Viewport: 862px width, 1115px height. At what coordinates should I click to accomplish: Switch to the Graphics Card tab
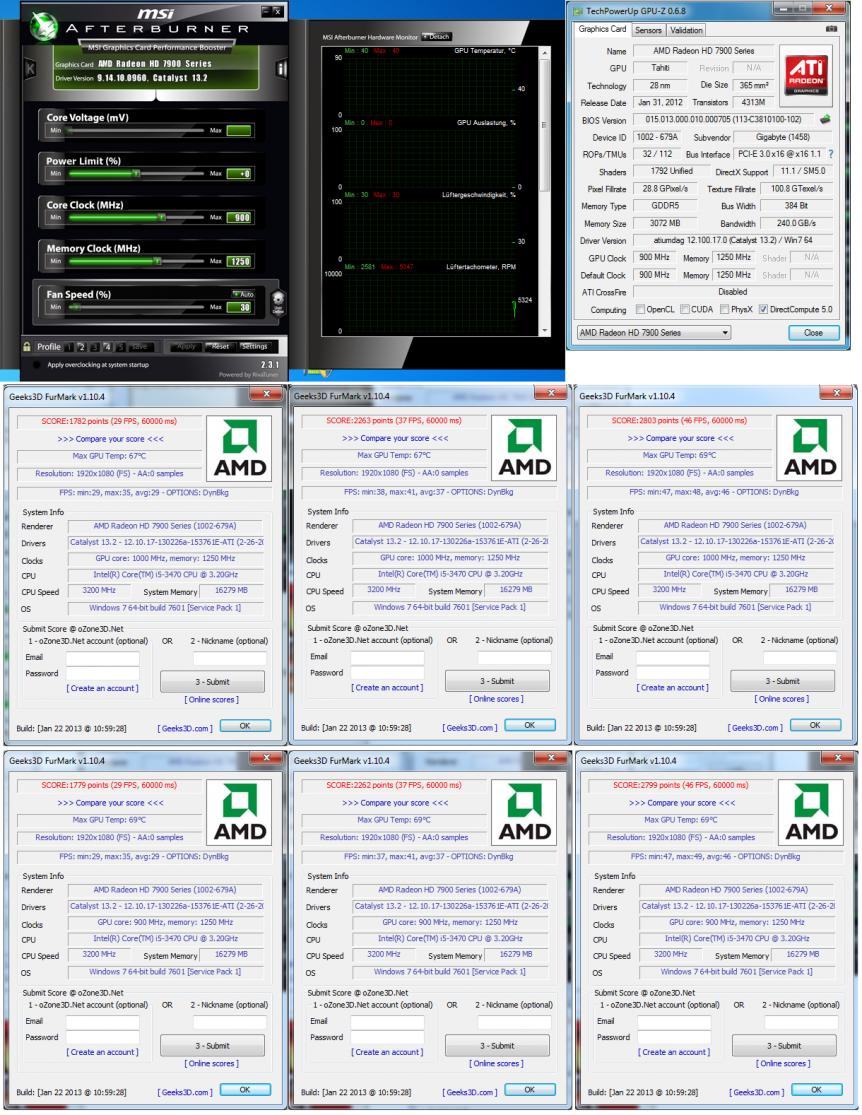pos(602,29)
